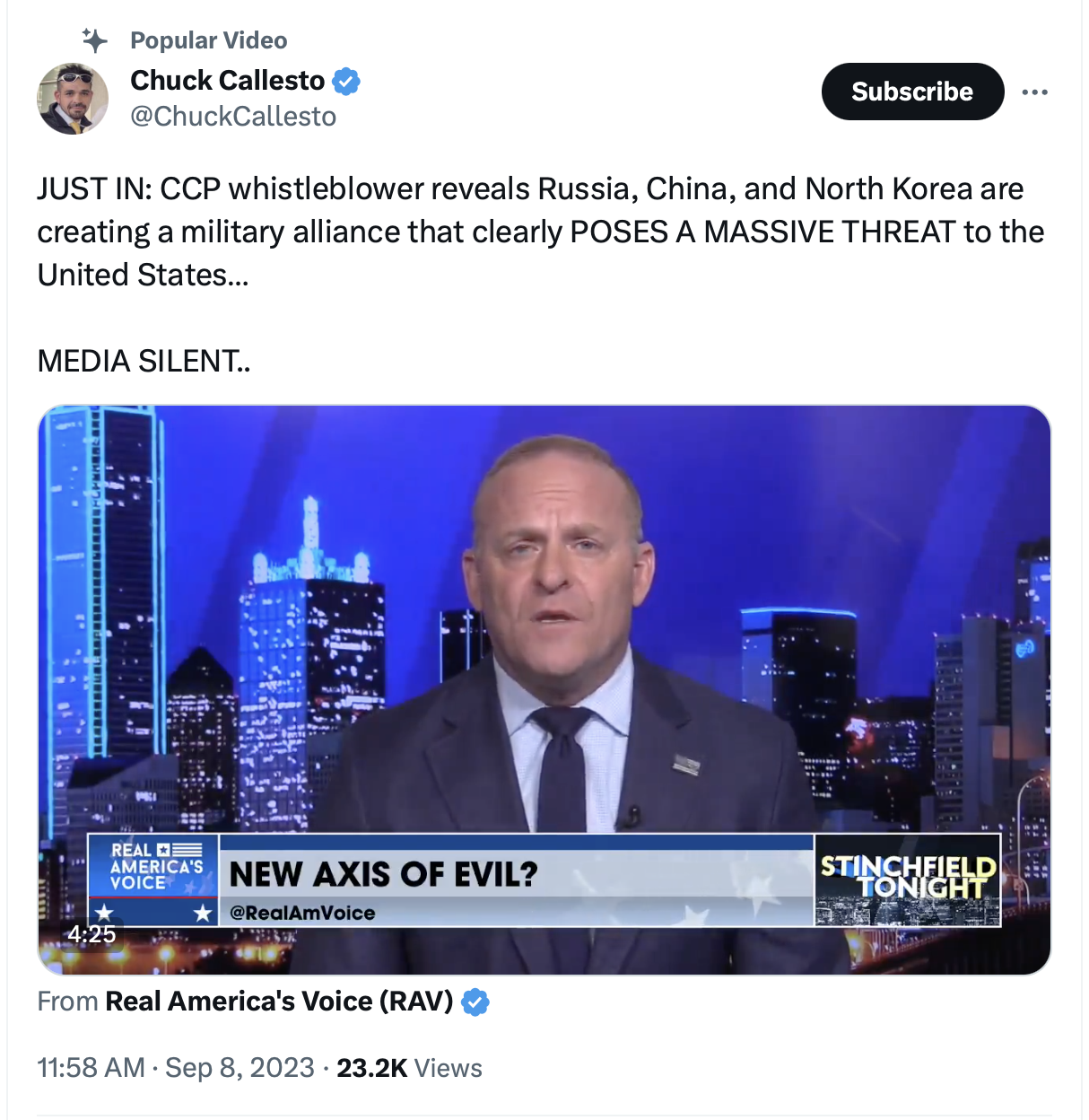Click the Stinchfield Tonight logo in video
The width and height of the screenshot is (1089, 1120).
(x=908, y=880)
